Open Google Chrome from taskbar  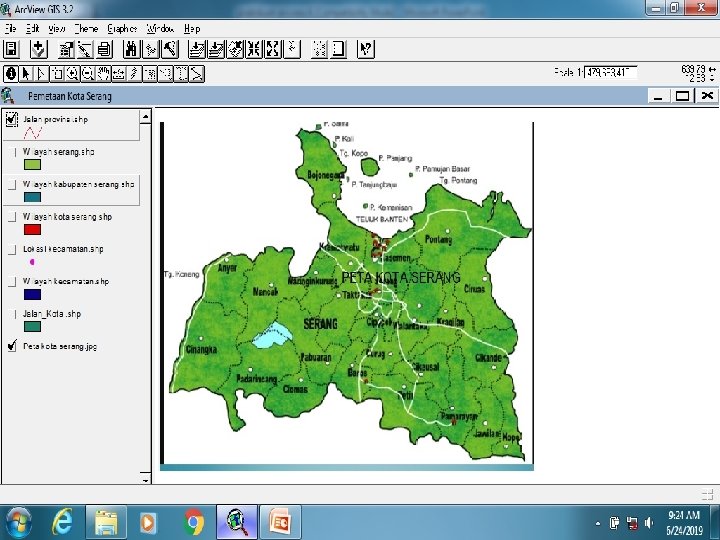click(x=193, y=523)
